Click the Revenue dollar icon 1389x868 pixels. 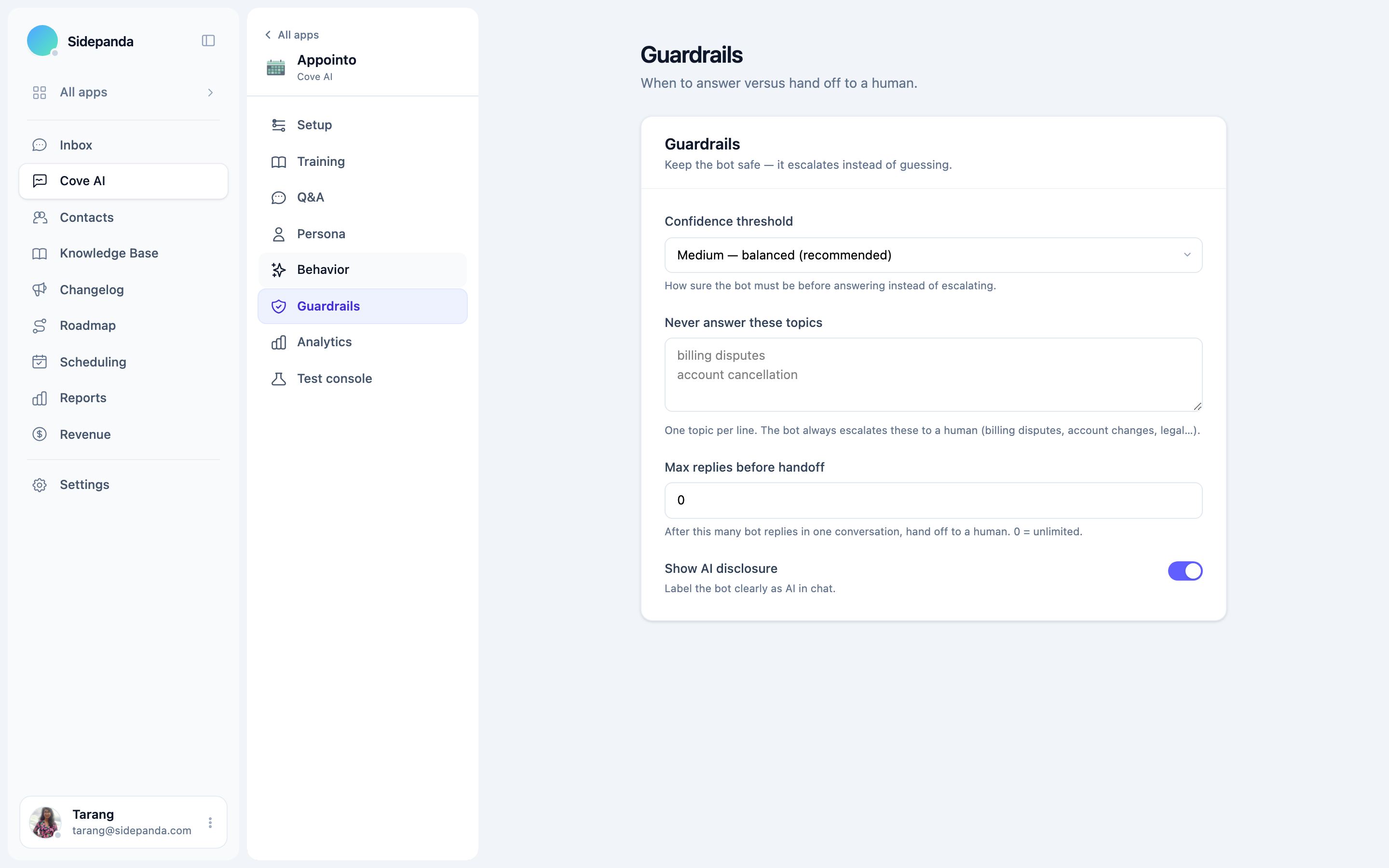tap(40, 434)
